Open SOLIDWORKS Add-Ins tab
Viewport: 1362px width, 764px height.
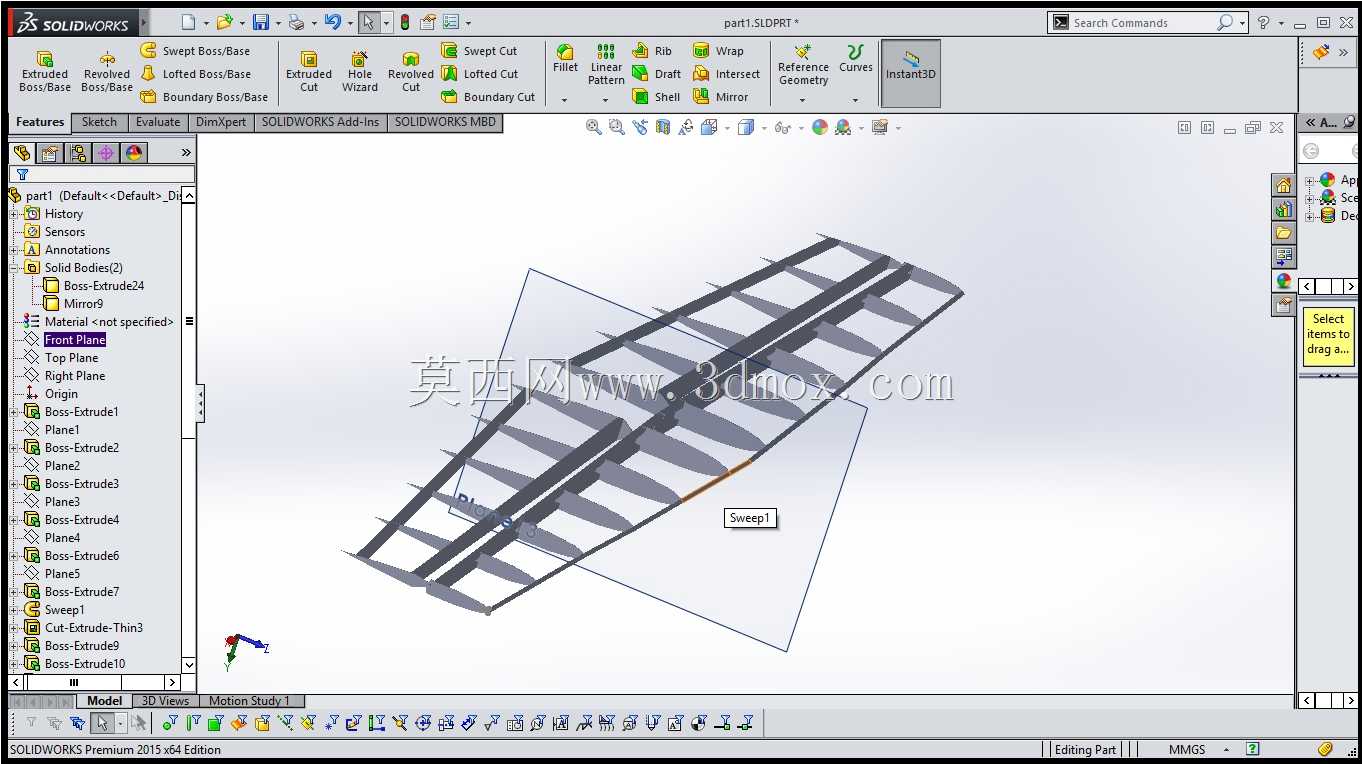pos(321,122)
